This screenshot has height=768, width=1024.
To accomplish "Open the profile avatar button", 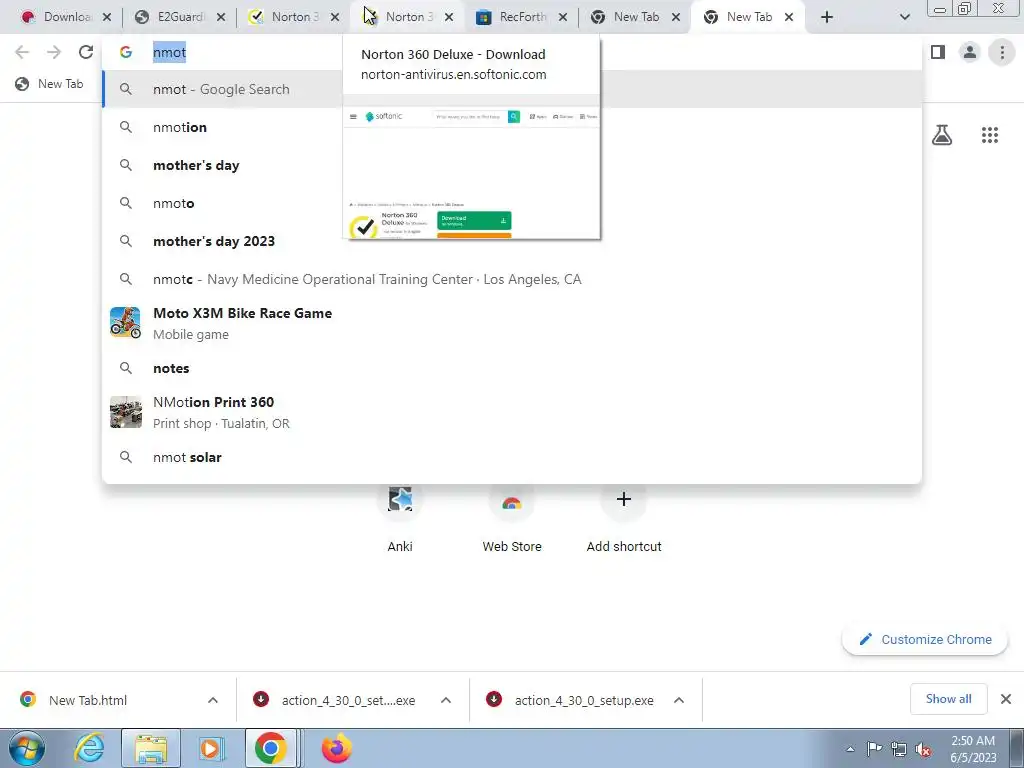I will tap(970, 52).
